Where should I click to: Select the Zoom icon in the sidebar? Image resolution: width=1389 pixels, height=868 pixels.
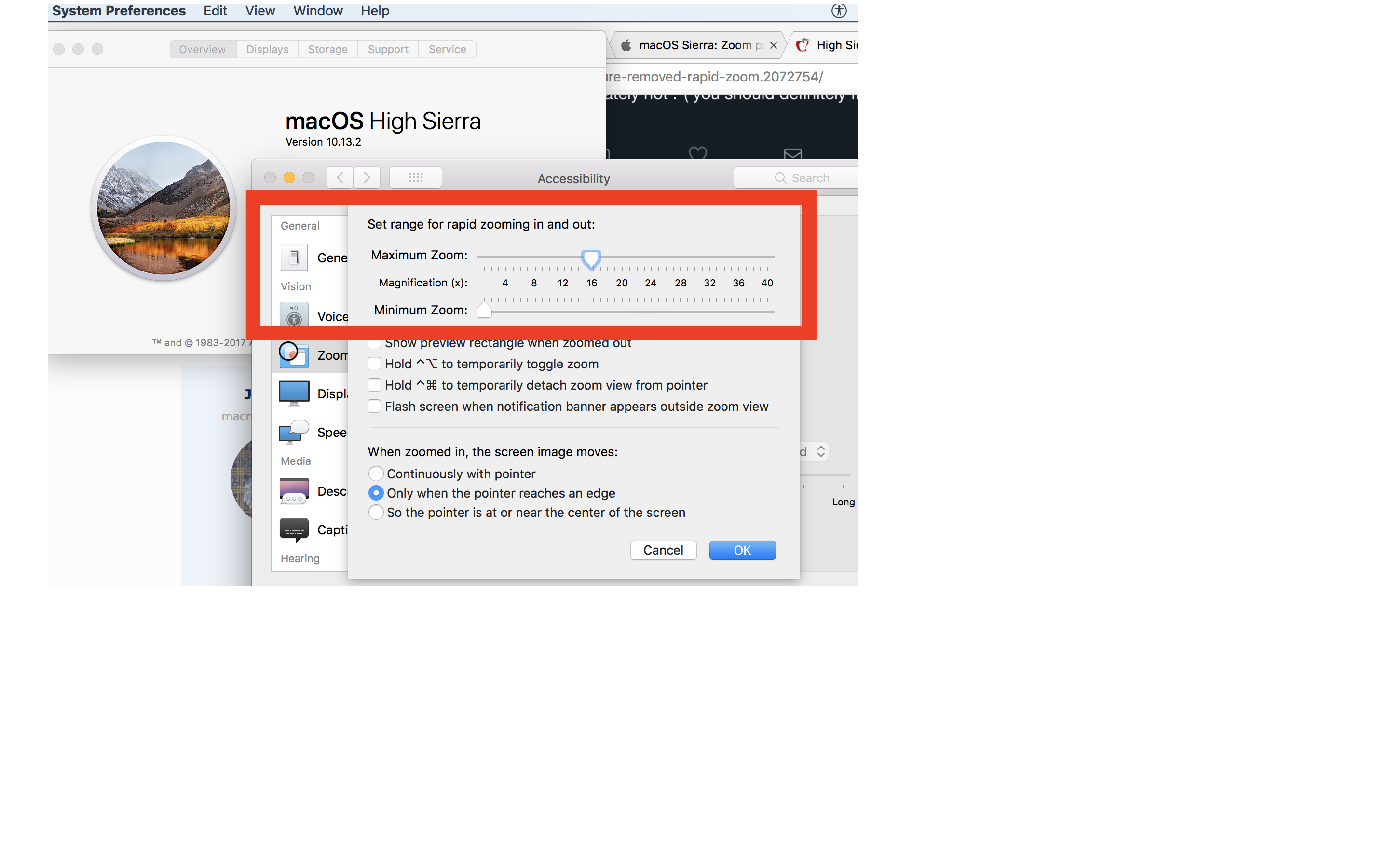point(294,355)
